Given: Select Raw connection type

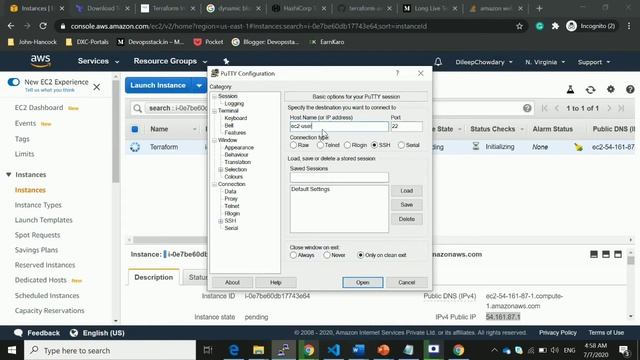Looking at the screenshot, I should [293, 145].
